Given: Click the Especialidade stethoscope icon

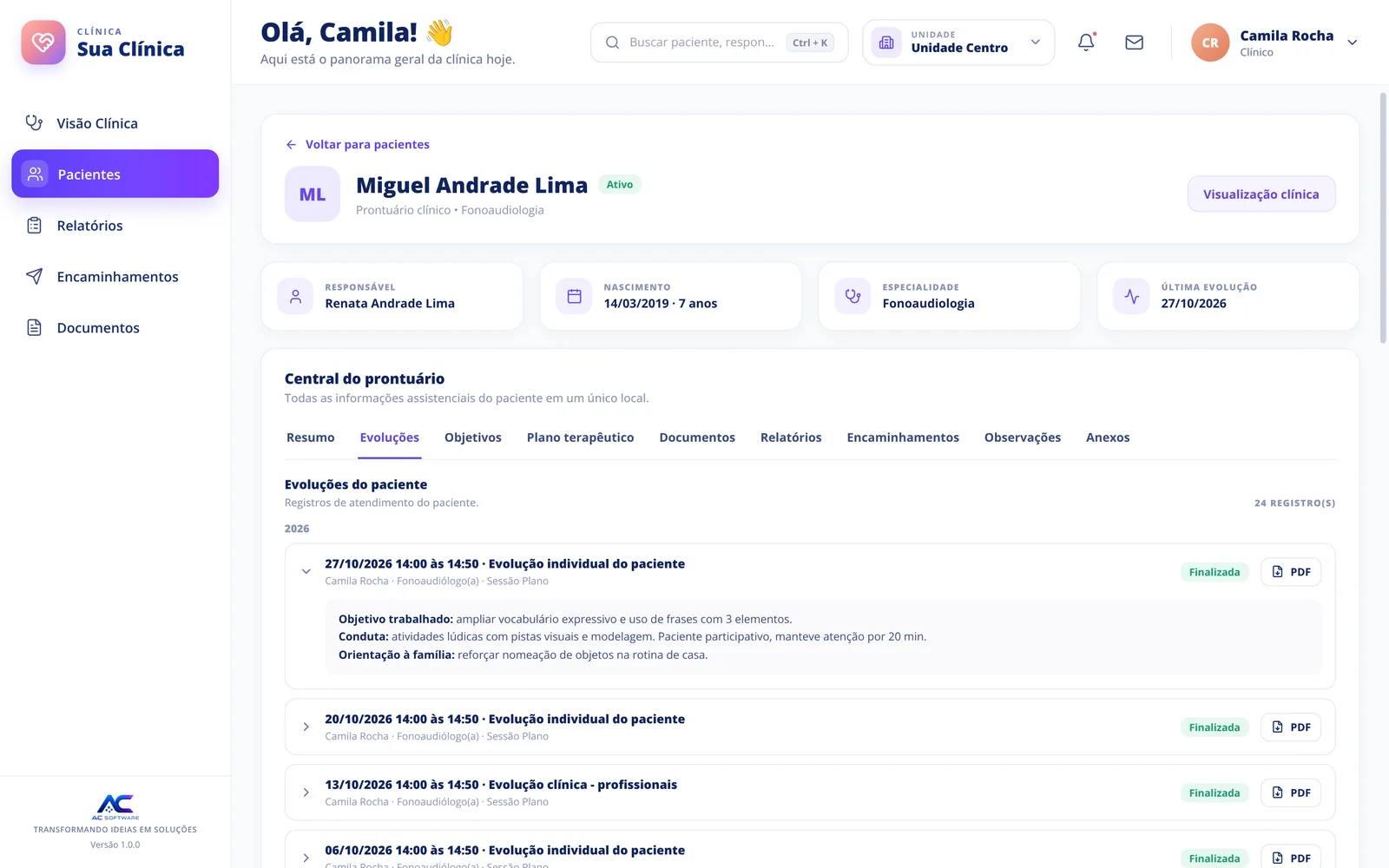Looking at the screenshot, I should tap(852, 296).
